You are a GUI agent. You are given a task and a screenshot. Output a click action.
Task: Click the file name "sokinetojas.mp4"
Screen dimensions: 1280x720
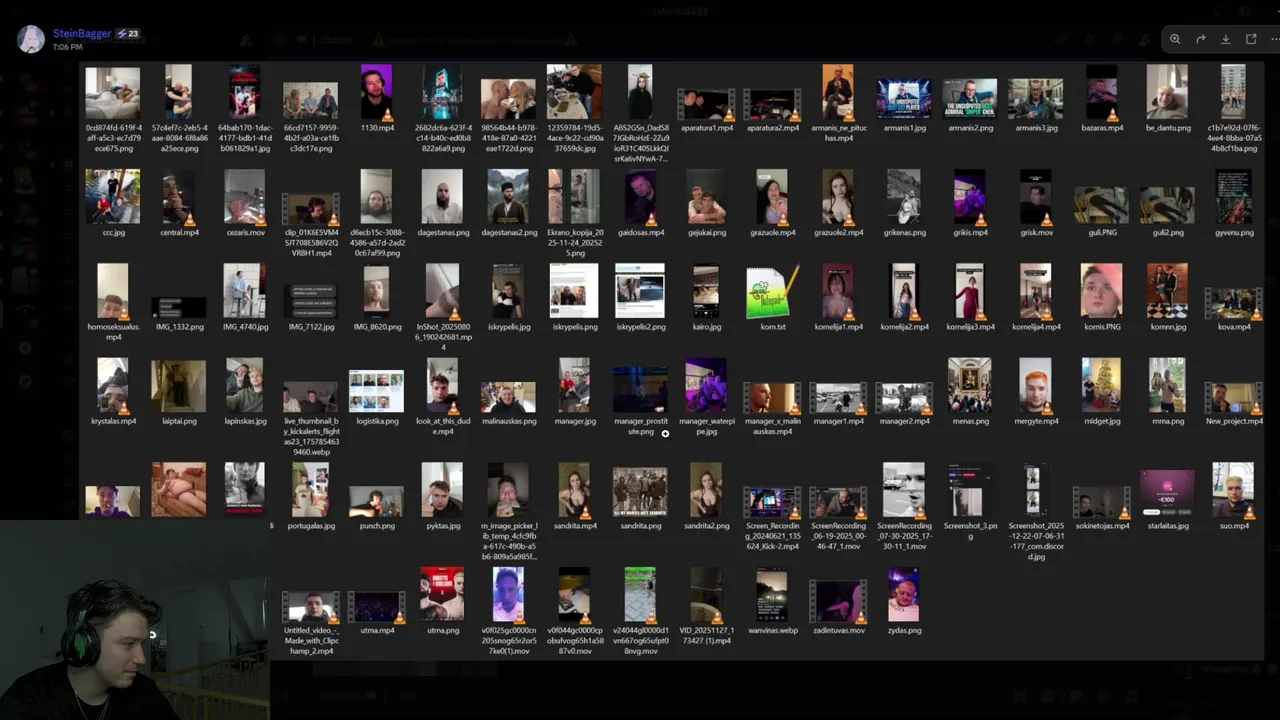[1102, 526]
